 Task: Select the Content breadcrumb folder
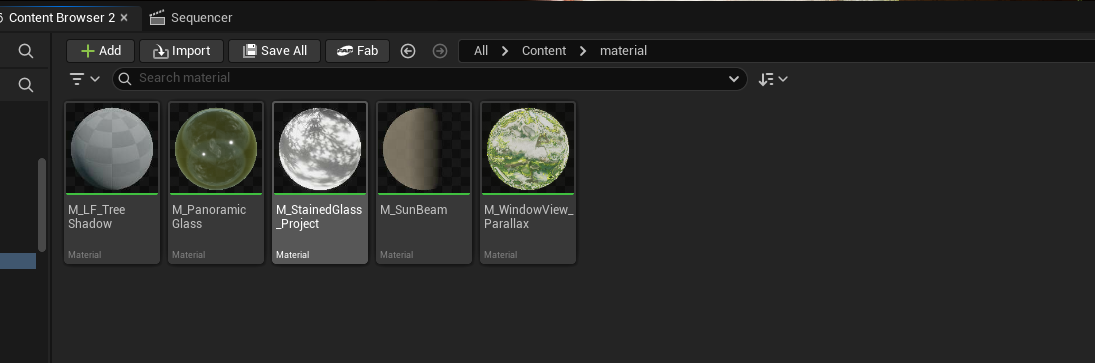544,51
